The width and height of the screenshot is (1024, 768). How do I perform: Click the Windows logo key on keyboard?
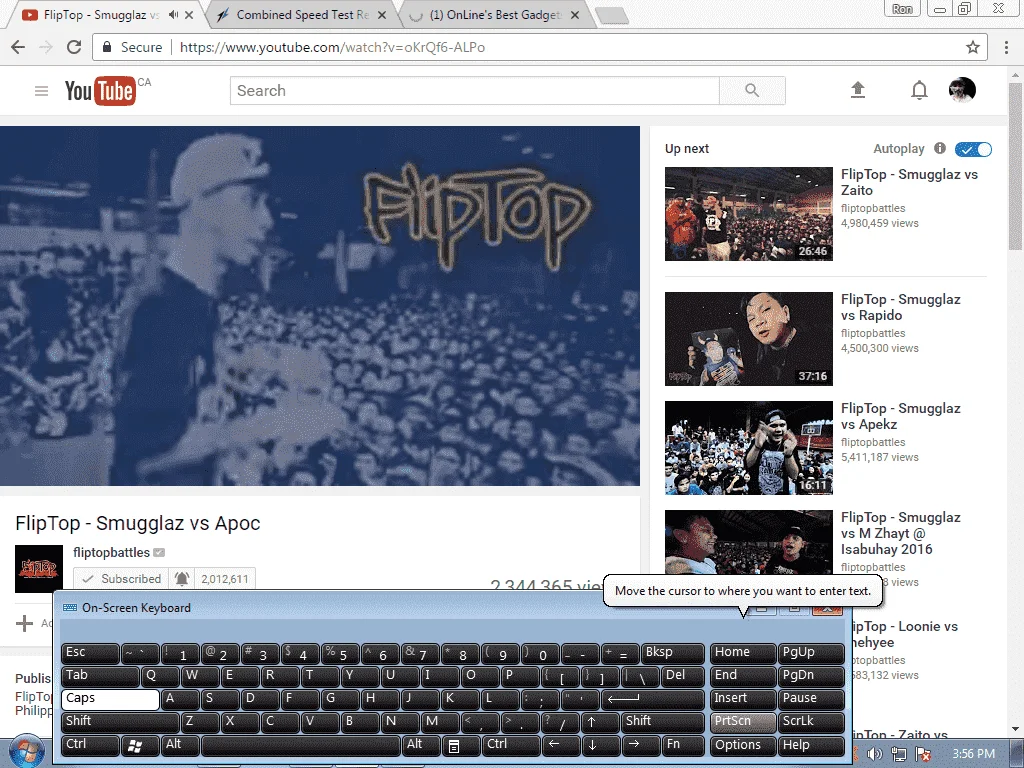tap(140, 745)
